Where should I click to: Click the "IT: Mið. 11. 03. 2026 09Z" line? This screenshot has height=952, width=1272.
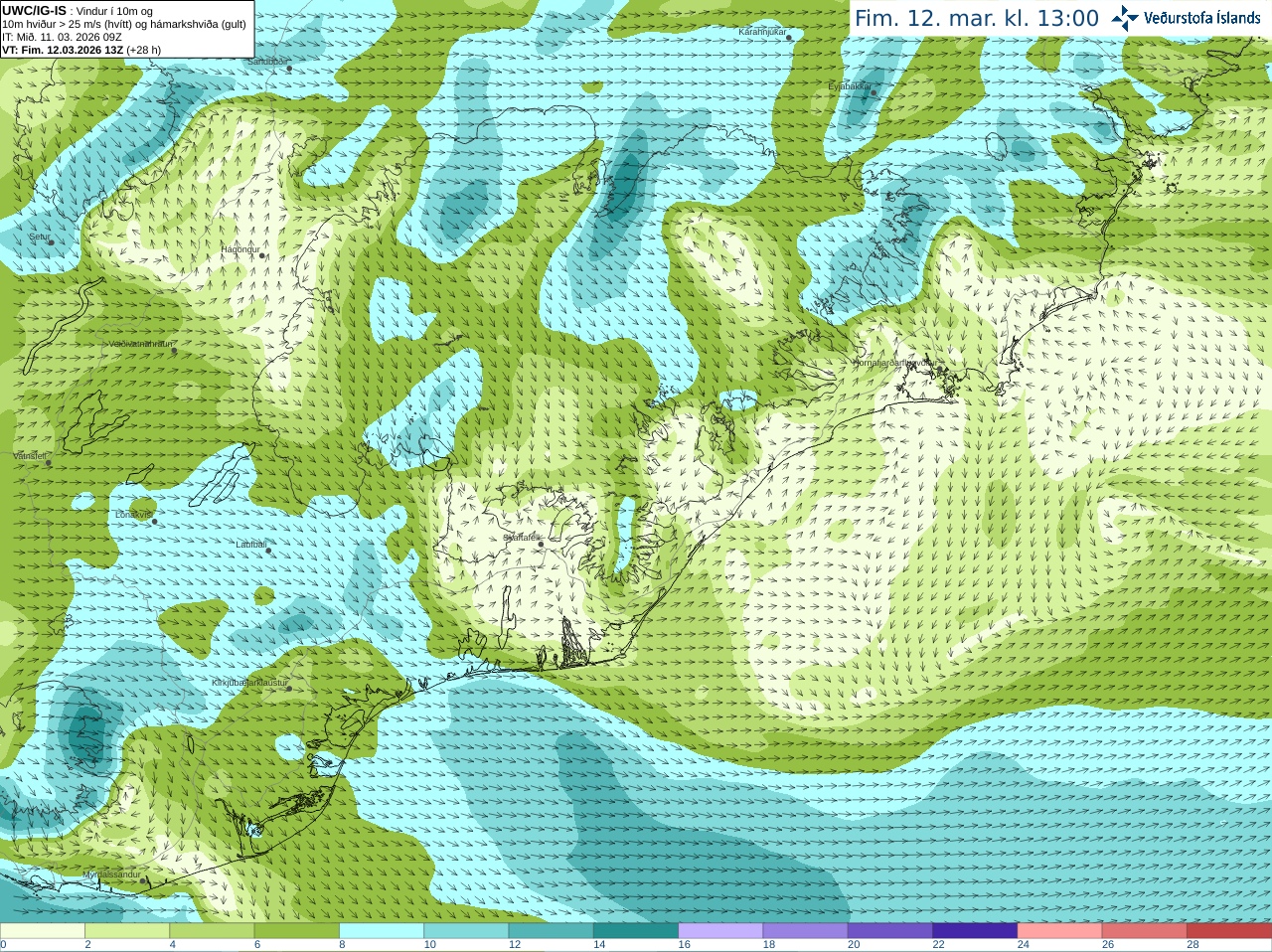(62, 37)
